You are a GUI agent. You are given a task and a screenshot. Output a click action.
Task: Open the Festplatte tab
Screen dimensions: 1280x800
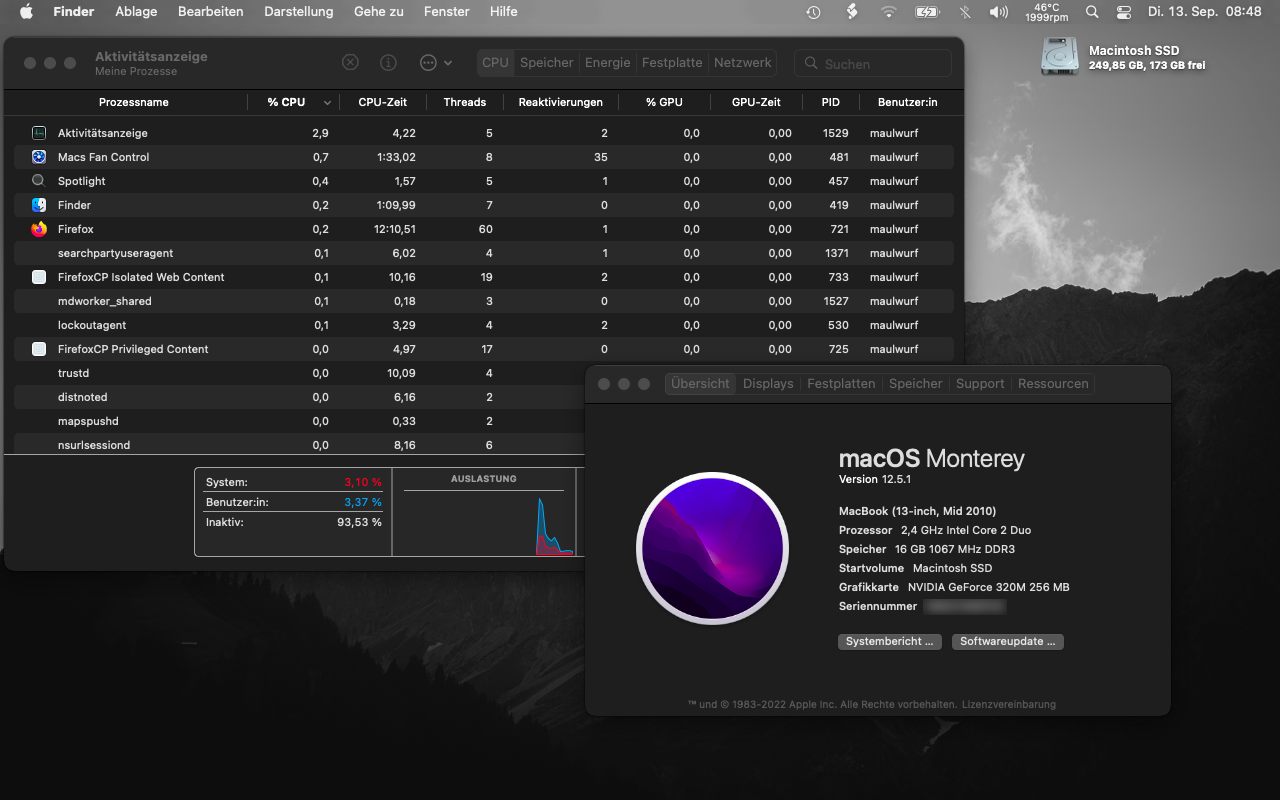point(672,62)
